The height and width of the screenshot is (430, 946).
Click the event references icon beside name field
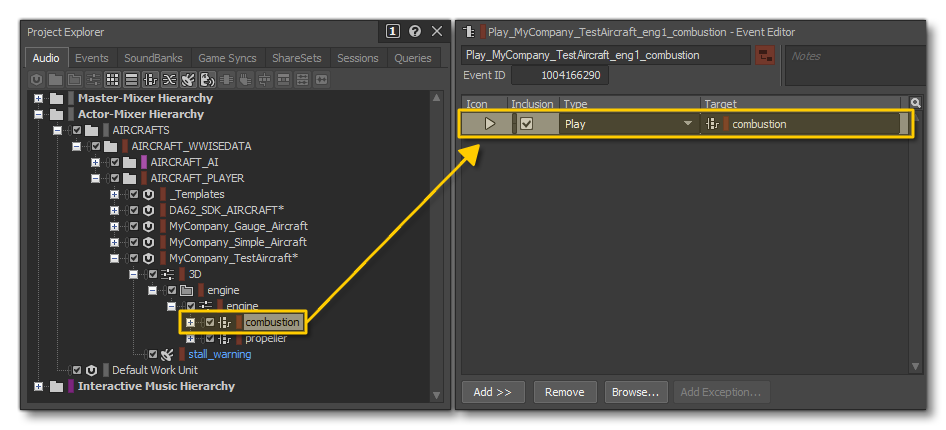tap(764, 55)
